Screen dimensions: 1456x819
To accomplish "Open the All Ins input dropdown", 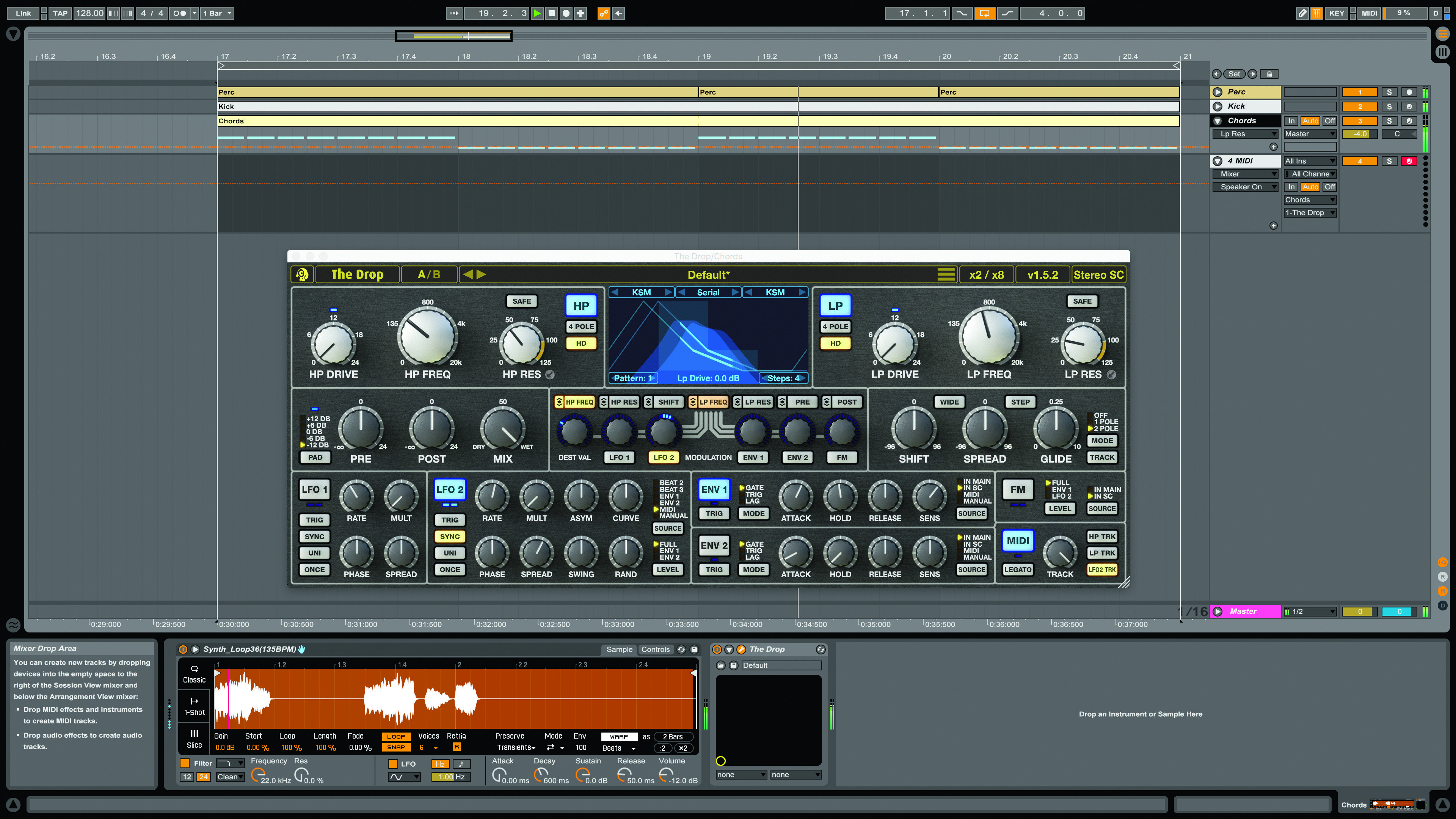I will pos(1310,161).
